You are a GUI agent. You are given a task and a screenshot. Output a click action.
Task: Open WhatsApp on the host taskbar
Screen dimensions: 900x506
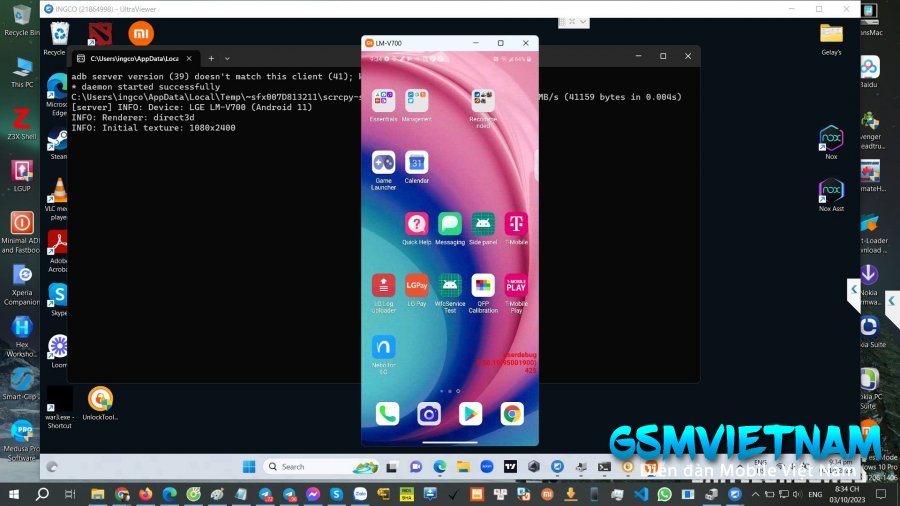tap(665, 494)
